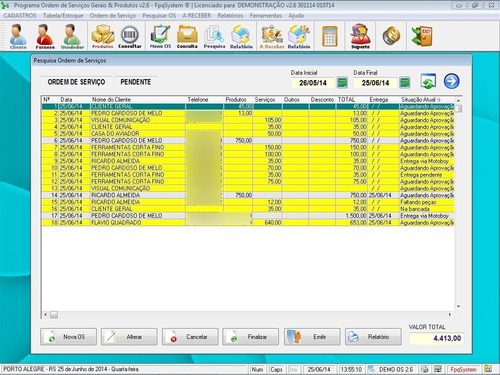
Task: Select row 5 CASA DO AVIADOR
Action: pos(248,134)
